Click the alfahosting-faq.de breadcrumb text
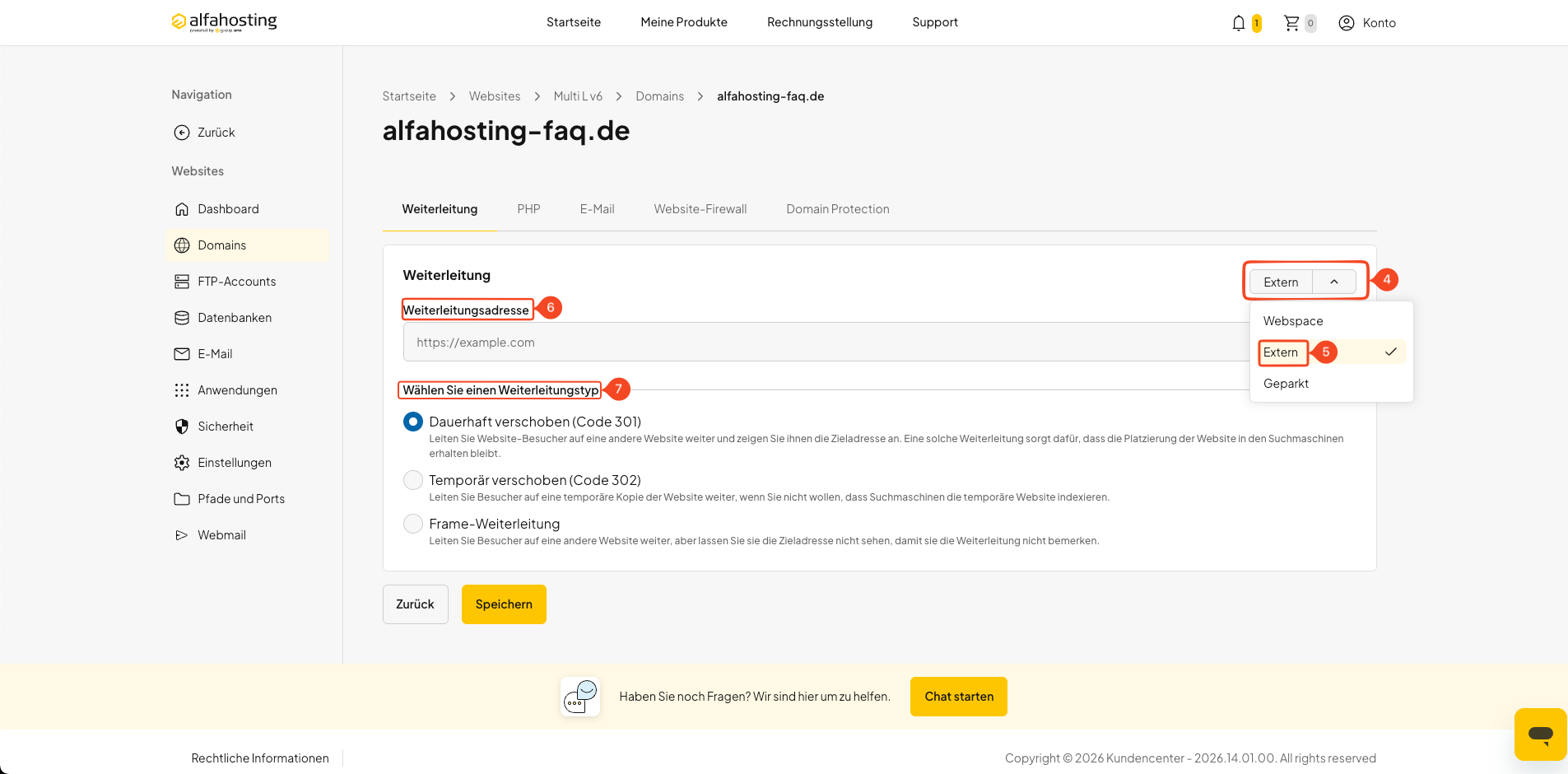 click(770, 96)
